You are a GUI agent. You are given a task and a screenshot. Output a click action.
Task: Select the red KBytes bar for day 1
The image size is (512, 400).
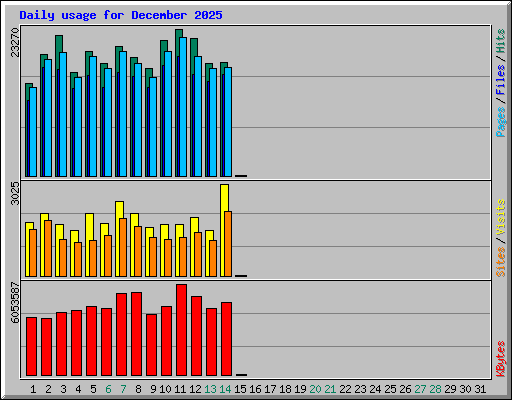31,347
